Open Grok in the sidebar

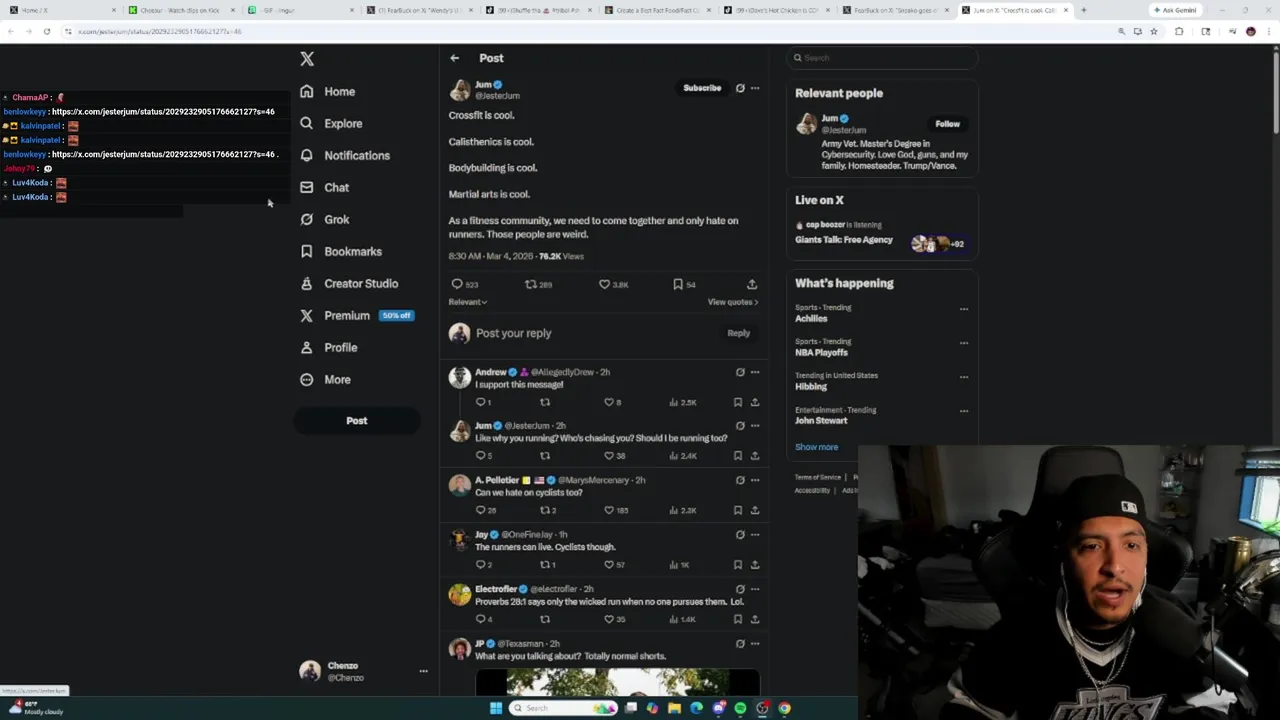pyautogui.click(x=324, y=219)
